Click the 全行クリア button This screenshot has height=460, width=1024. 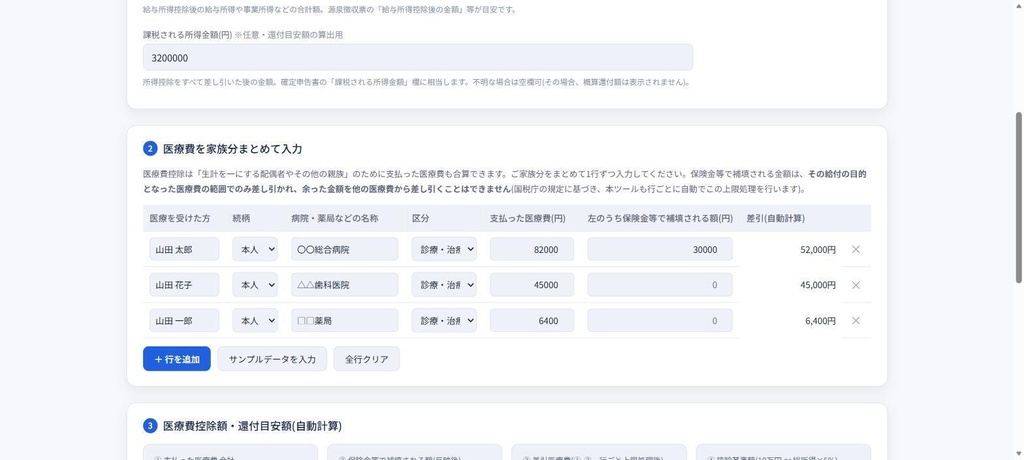366,359
